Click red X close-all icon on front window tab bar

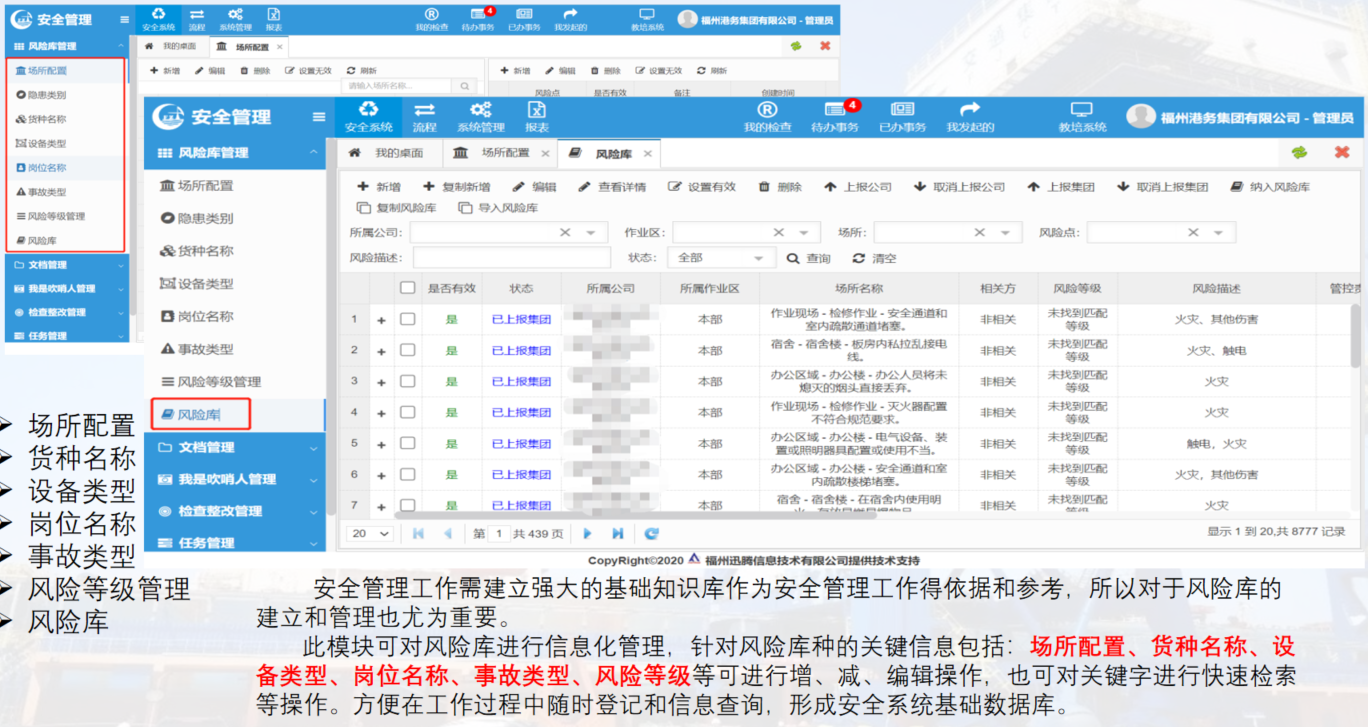[x=1342, y=153]
